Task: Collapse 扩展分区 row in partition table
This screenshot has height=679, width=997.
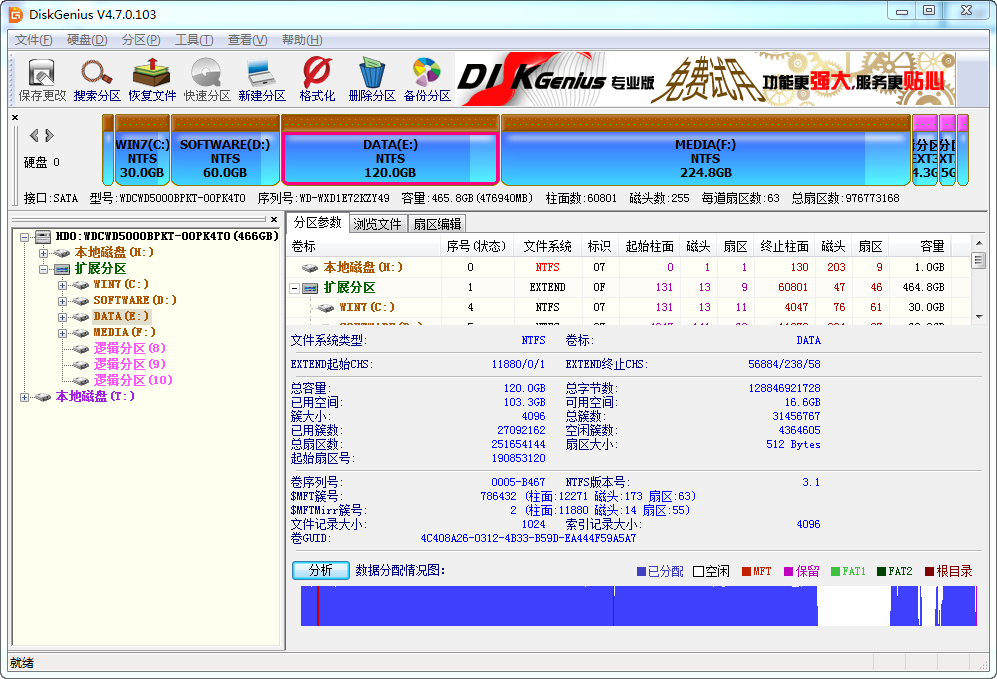Action: (295, 288)
